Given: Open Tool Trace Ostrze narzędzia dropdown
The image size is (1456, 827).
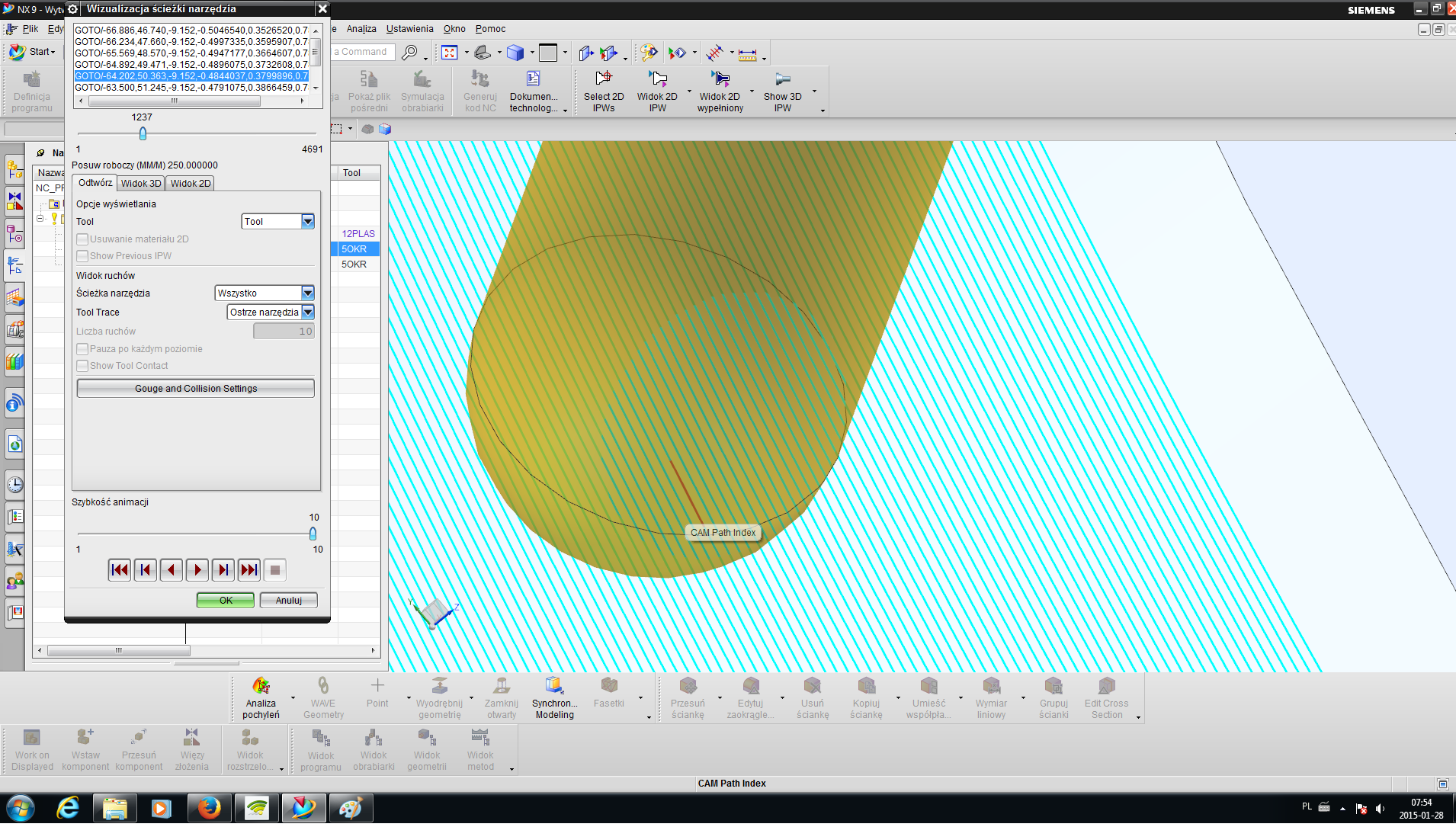Looking at the screenshot, I should pos(271,312).
